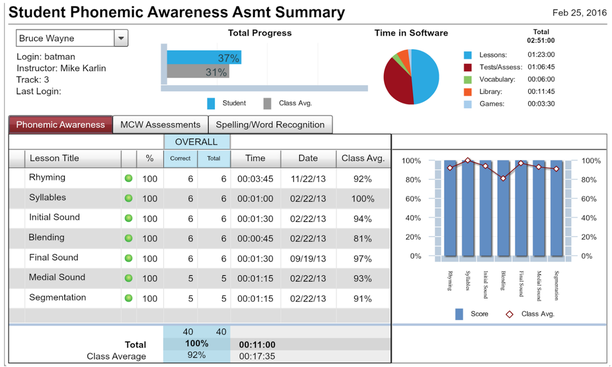The height and width of the screenshot is (367, 612).
Task: Click the 00:00:45 time for Blending
Action: (x=255, y=239)
